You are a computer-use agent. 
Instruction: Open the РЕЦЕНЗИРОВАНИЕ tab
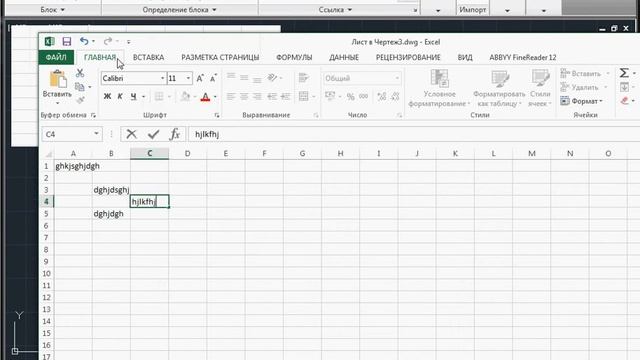pyautogui.click(x=408, y=58)
